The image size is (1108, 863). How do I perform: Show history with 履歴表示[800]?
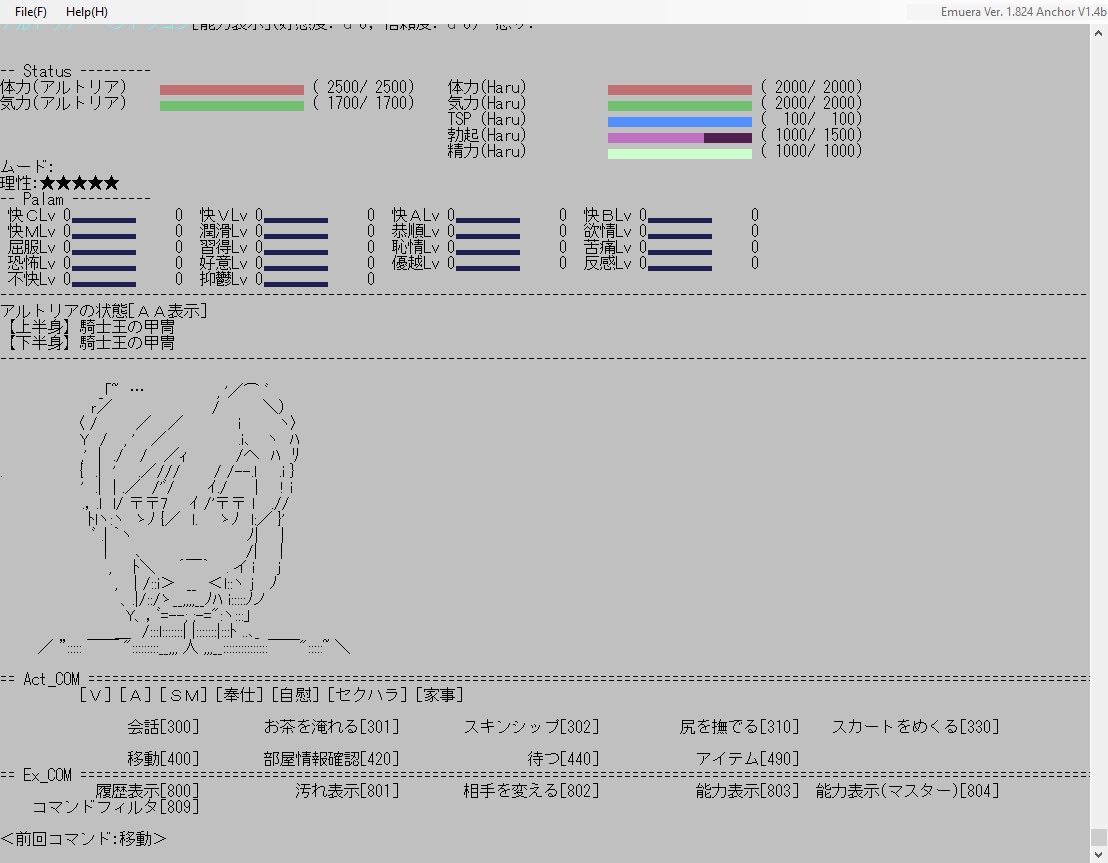click(147, 791)
